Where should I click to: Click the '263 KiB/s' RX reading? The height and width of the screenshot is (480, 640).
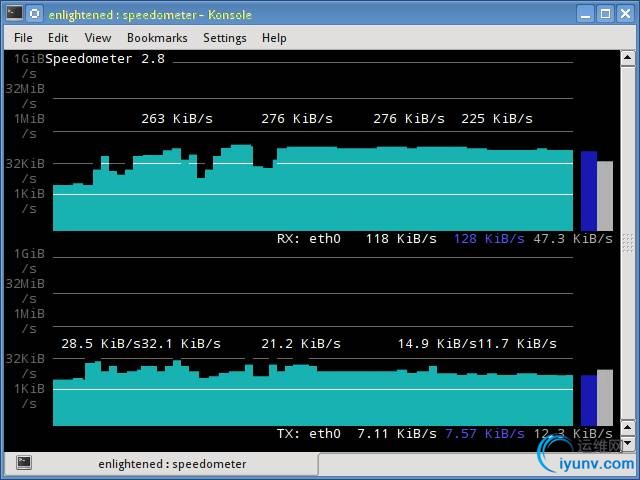177,119
